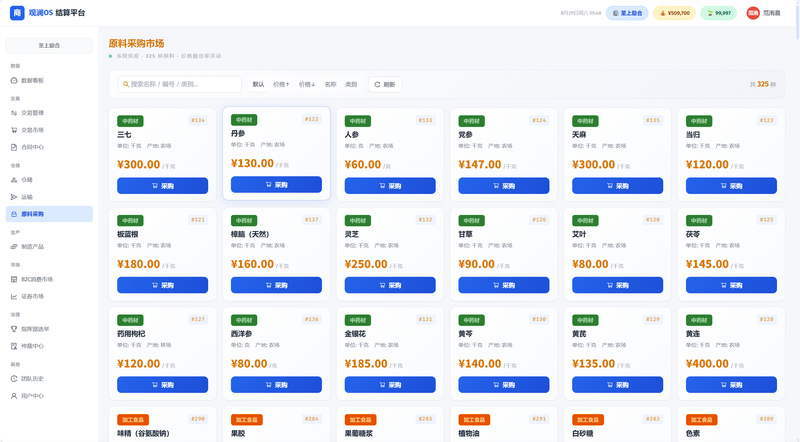This screenshot has height=442, width=800.
Task: Select the 默认 sort tab
Action: pyautogui.click(x=259, y=84)
